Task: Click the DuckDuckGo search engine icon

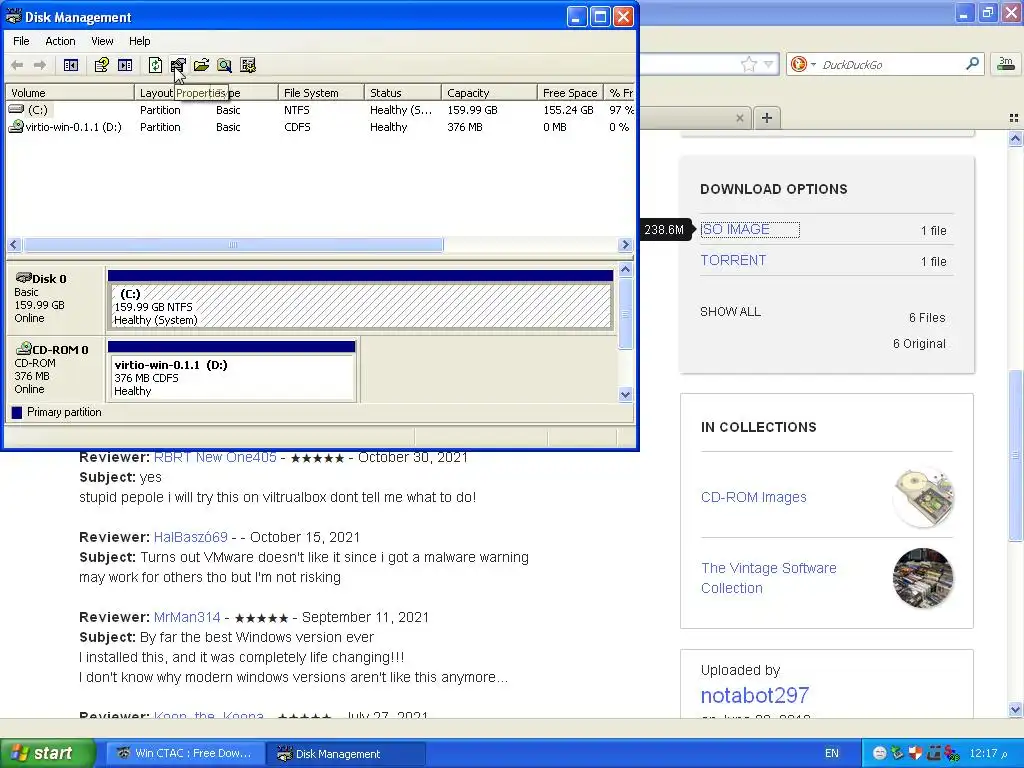Action: pyautogui.click(x=798, y=64)
